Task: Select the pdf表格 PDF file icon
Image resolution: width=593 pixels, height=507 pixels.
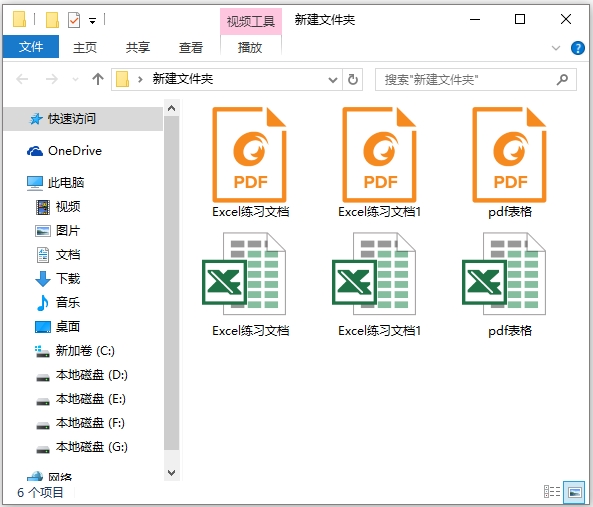Action: click(509, 155)
